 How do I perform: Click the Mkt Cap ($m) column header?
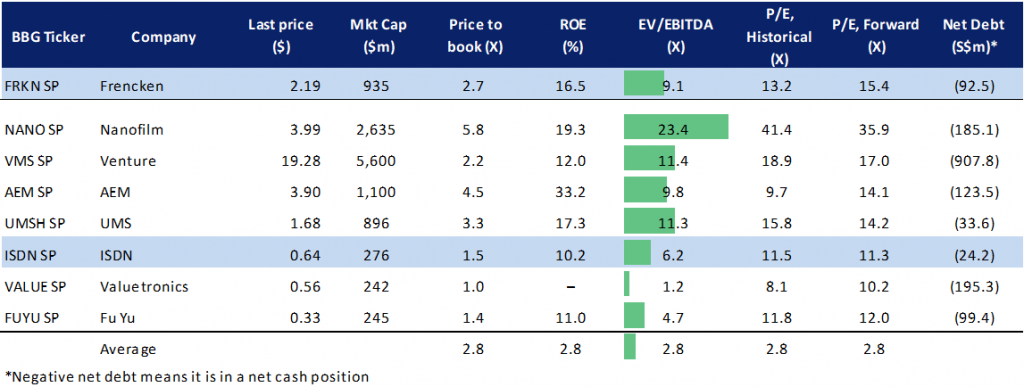[x=373, y=36]
